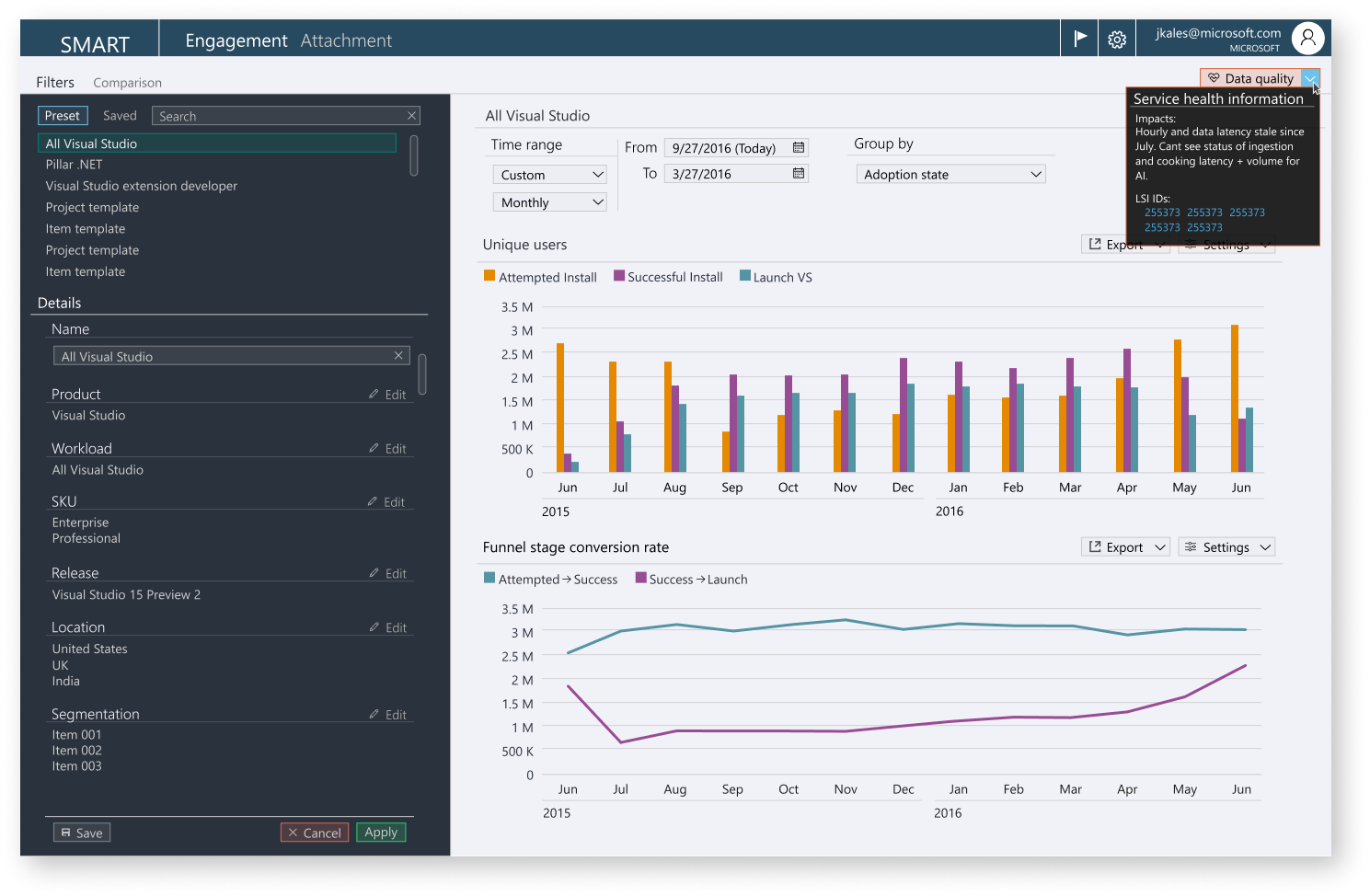This screenshot has height=896, width=1370.
Task: Save the current filter
Action: point(82,833)
